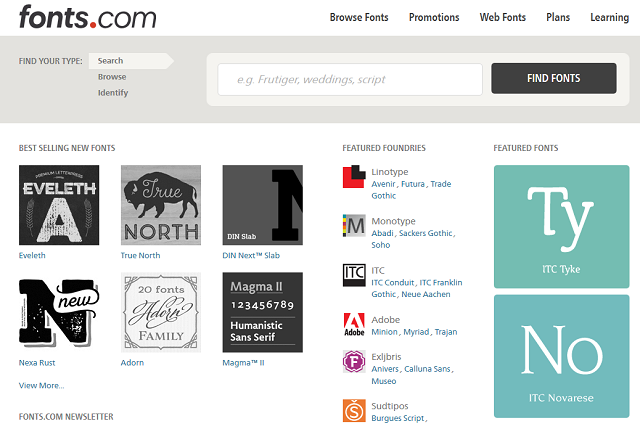Viewport: 640px width, 424px height.
Task: Click the Adorn text link
Action: coord(132,363)
